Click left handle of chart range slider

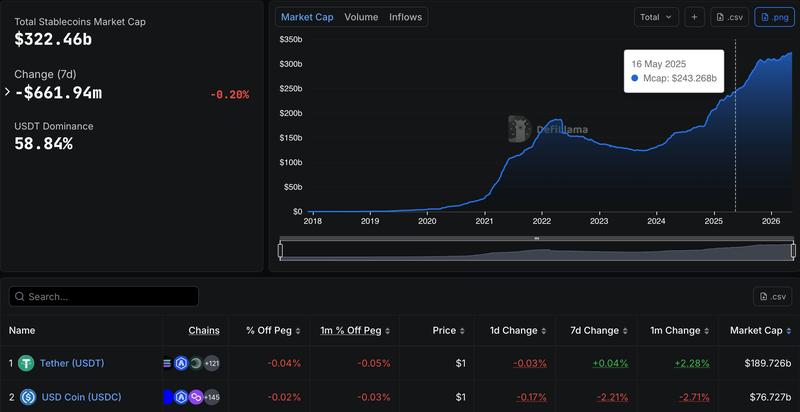280,251
